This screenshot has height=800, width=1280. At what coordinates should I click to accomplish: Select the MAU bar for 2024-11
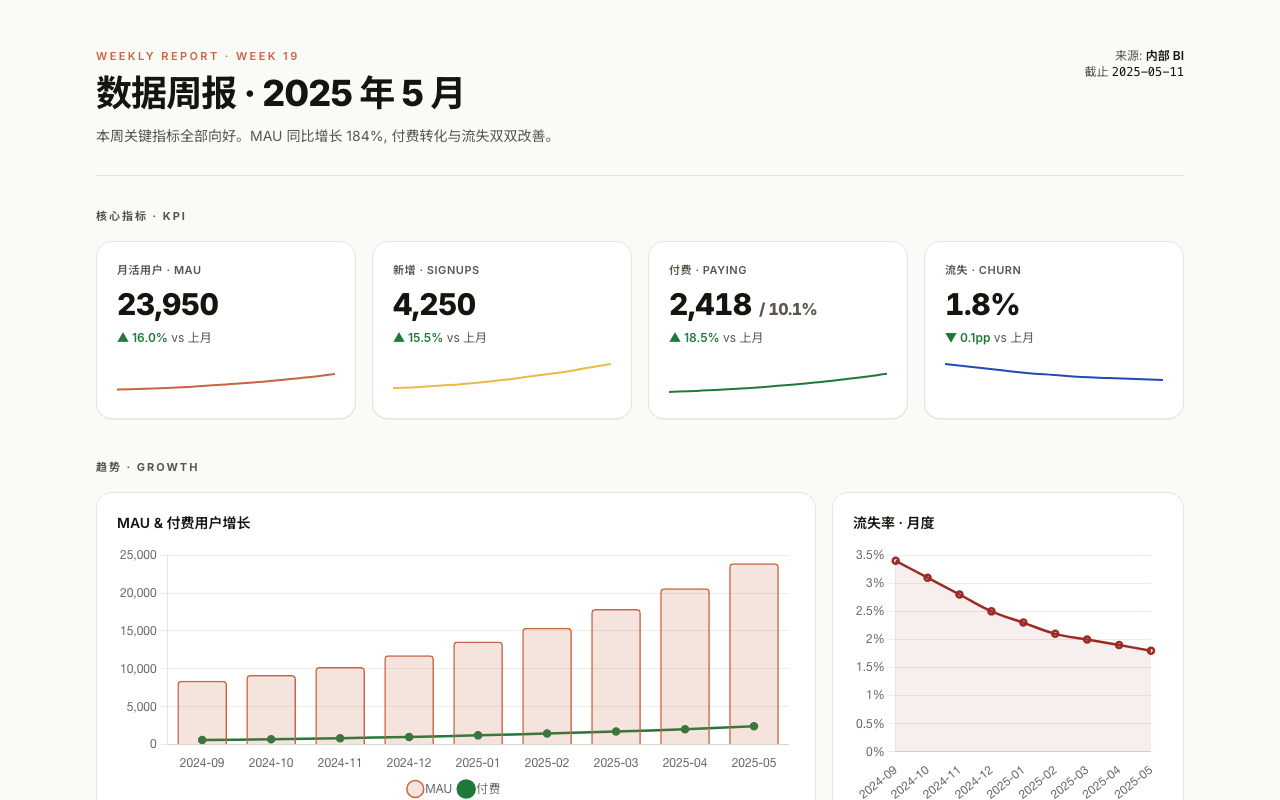coord(340,706)
